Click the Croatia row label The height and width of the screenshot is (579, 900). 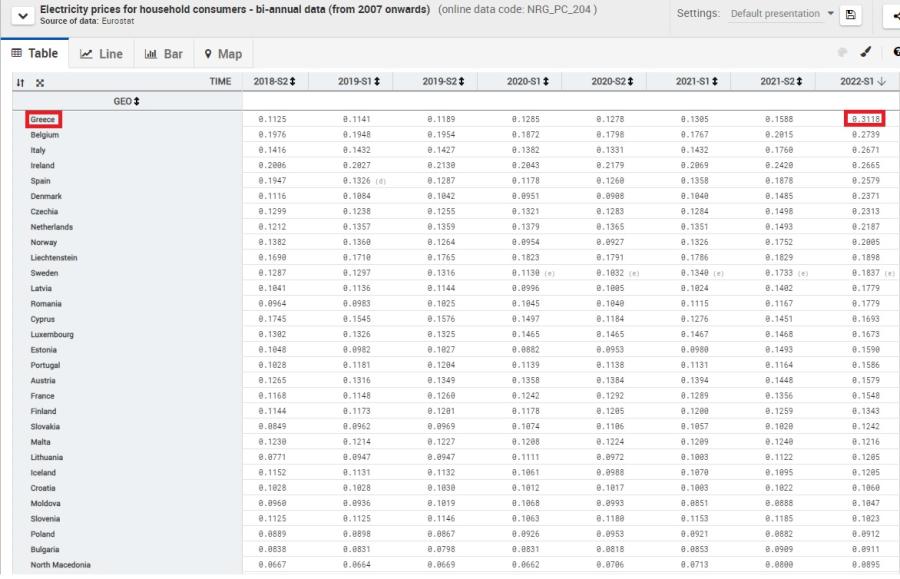pyautogui.click(x=43, y=488)
